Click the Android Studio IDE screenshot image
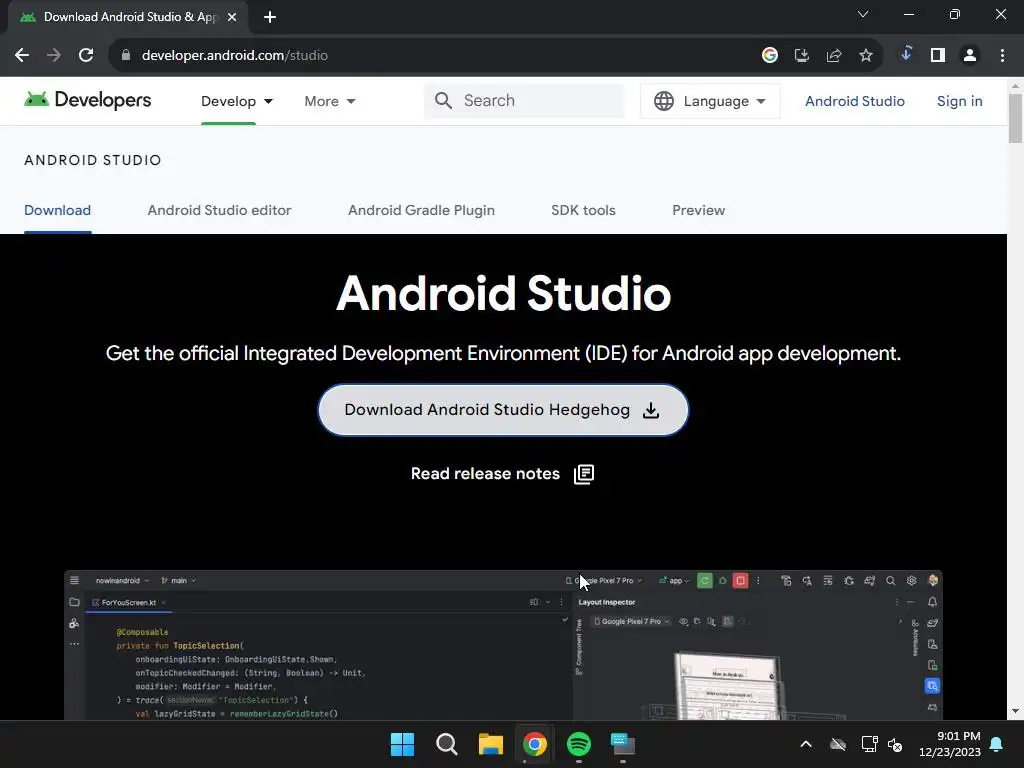 coord(503,645)
